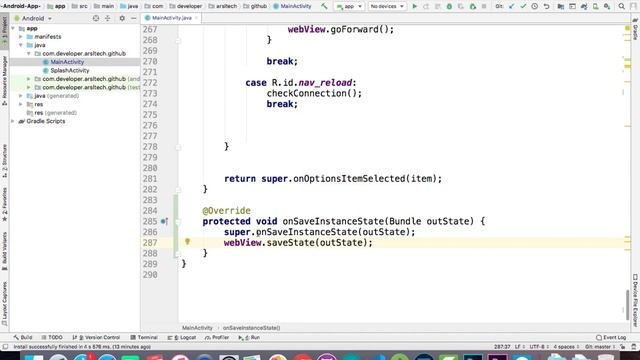The image size is (640, 360).
Task: Open the TODO tool window
Action: tap(52, 338)
